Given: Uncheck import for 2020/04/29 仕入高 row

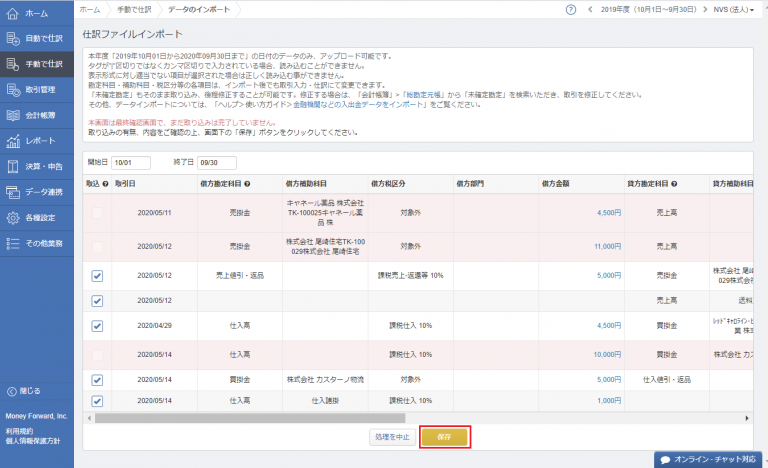Looking at the screenshot, I should [97, 326].
